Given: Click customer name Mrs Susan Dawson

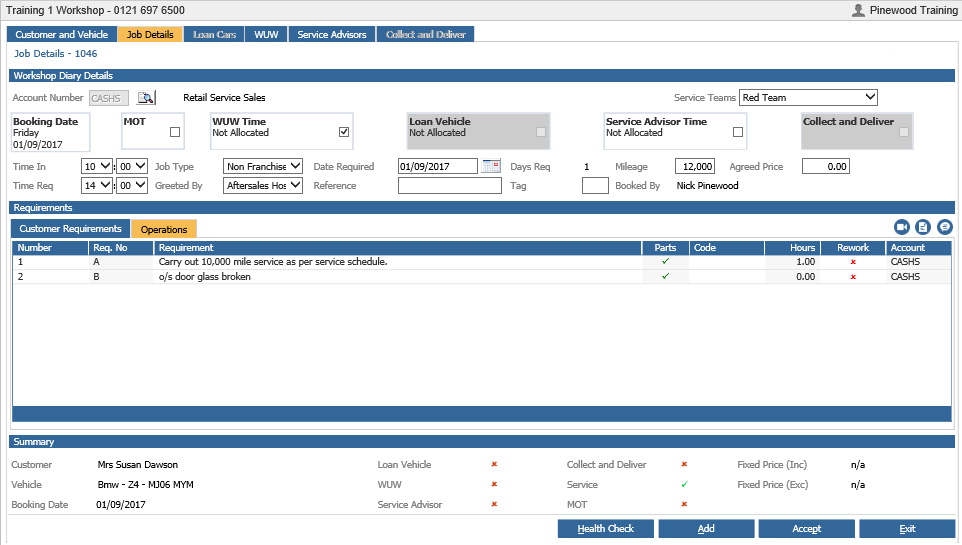Looking at the screenshot, I should point(137,465).
